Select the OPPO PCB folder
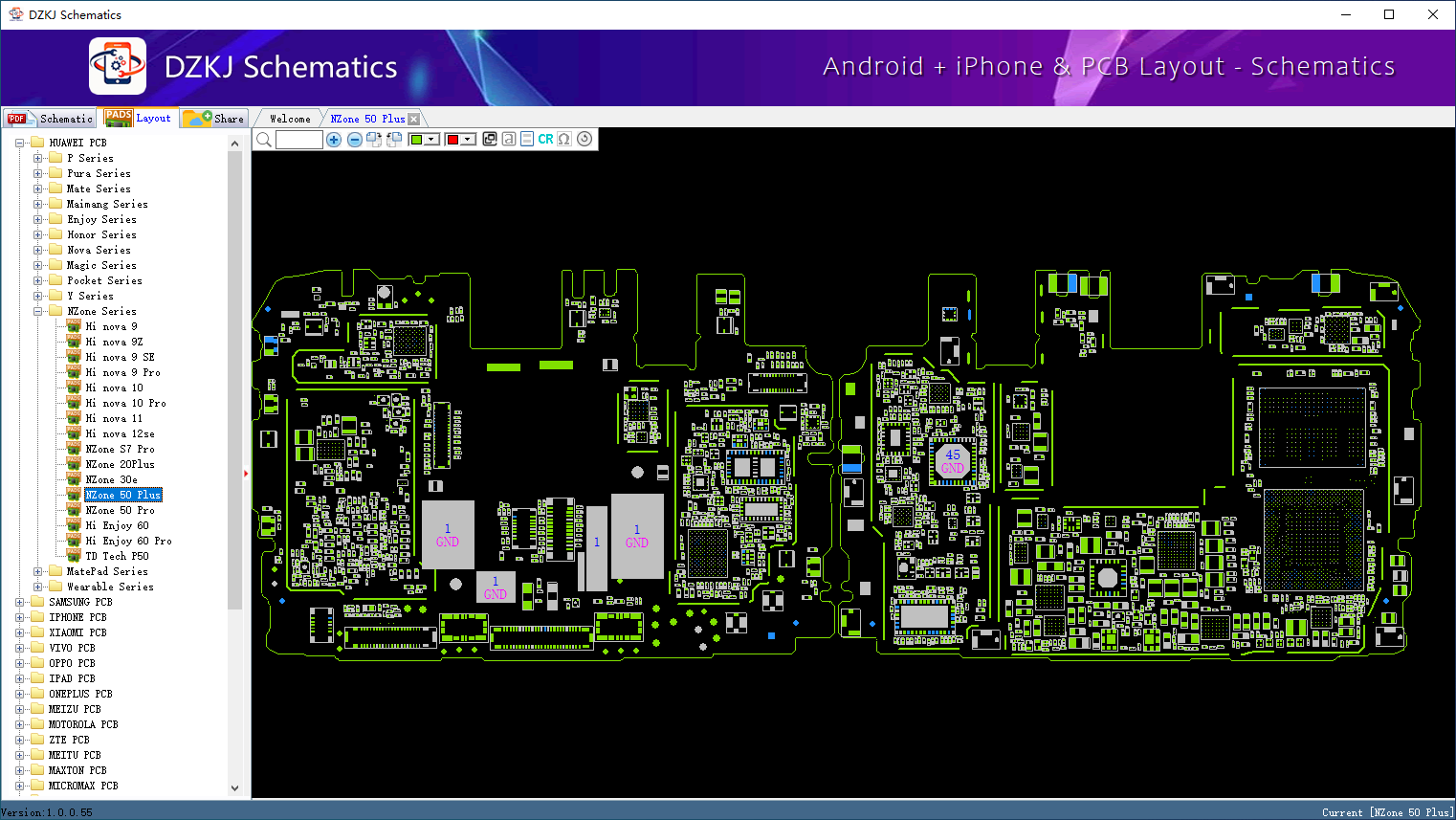1456x820 pixels. click(x=72, y=663)
